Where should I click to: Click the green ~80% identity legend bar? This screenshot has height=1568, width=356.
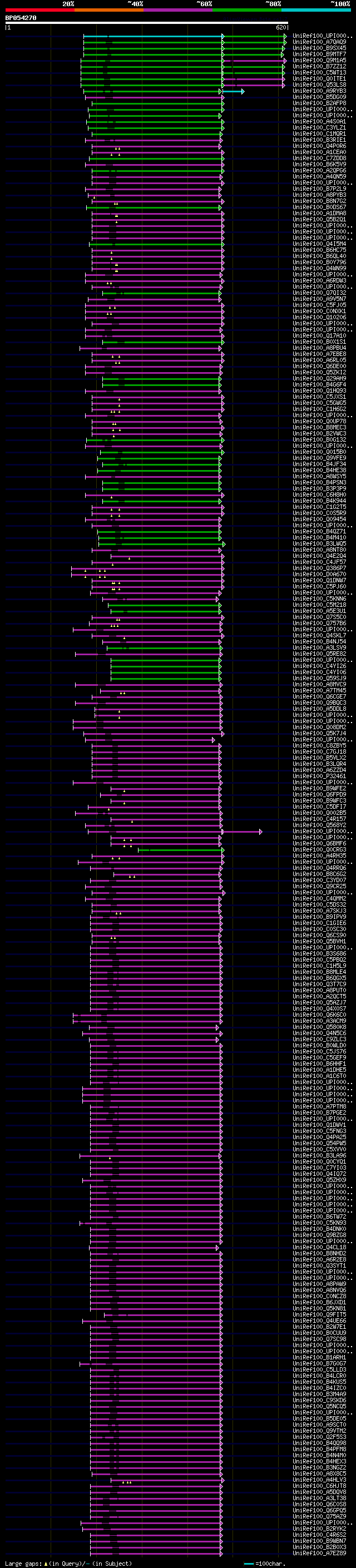(x=247, y=10)
